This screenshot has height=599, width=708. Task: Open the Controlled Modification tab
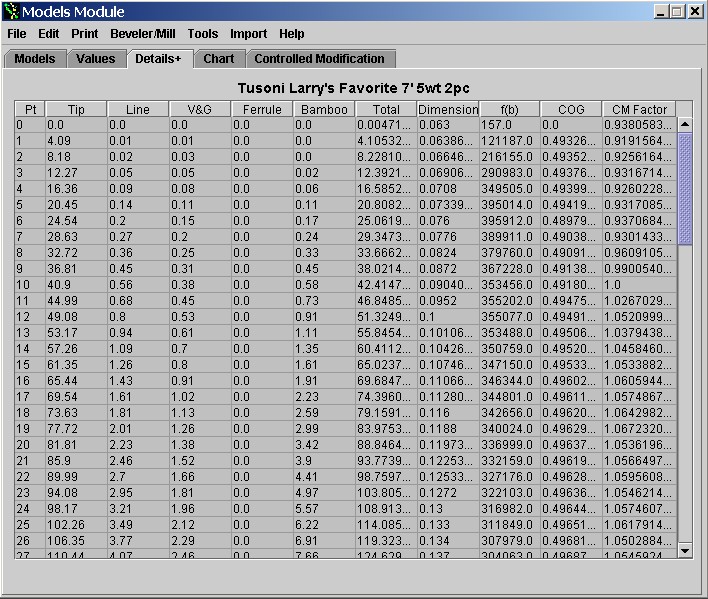click(319, 59)
